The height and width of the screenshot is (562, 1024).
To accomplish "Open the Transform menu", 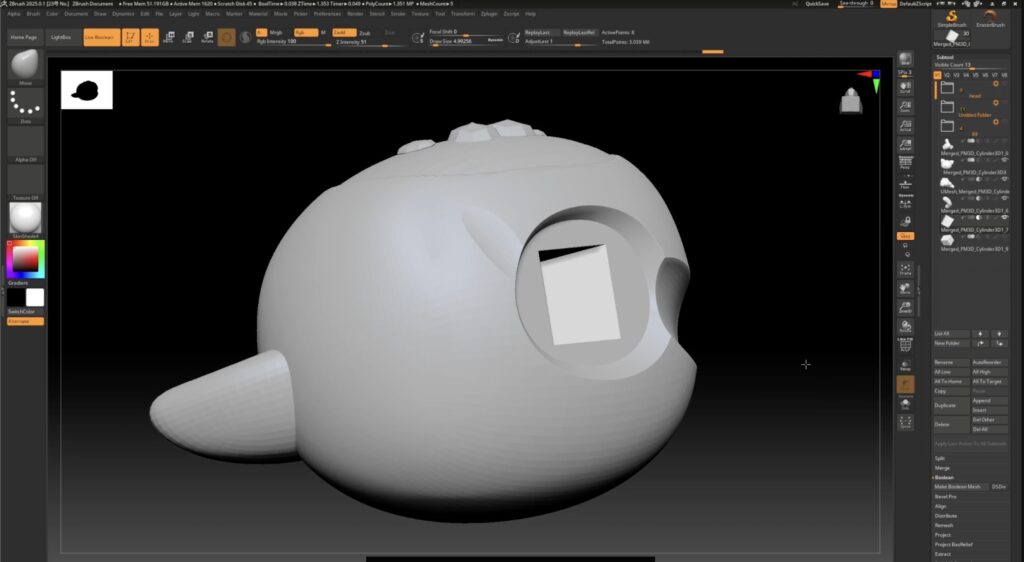I will point(462,14).
